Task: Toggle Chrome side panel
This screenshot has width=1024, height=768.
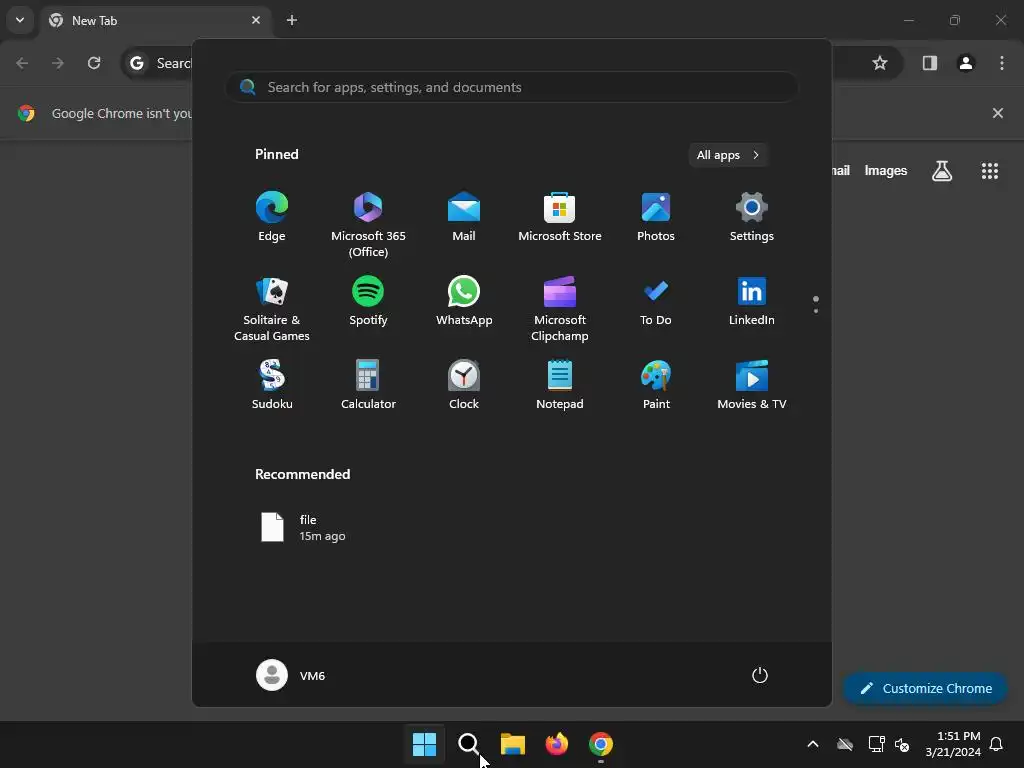Action: pos(929,63)
